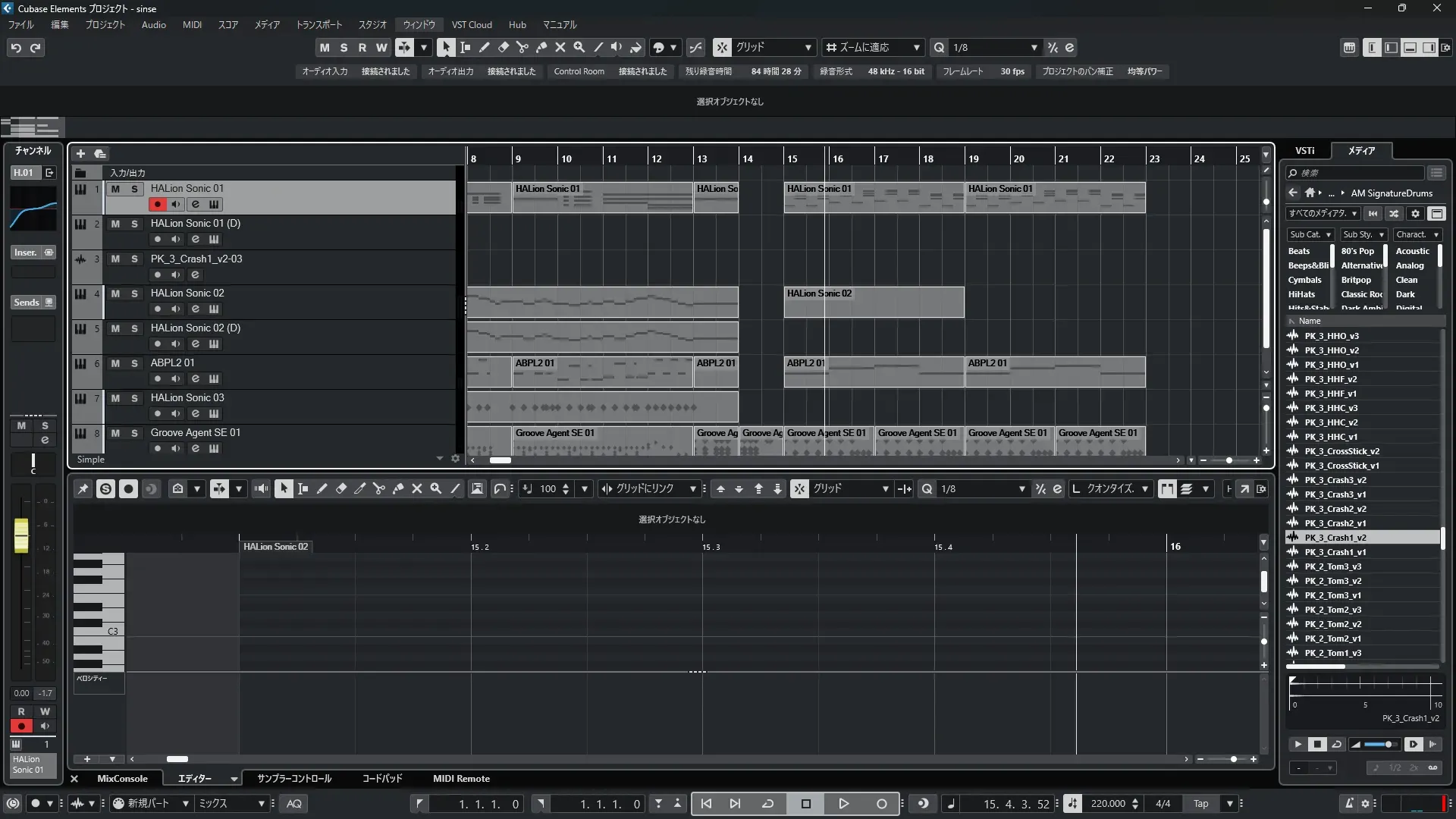
Task: Select the Zoom tool in main toolbar
Action: pos(579,47)
